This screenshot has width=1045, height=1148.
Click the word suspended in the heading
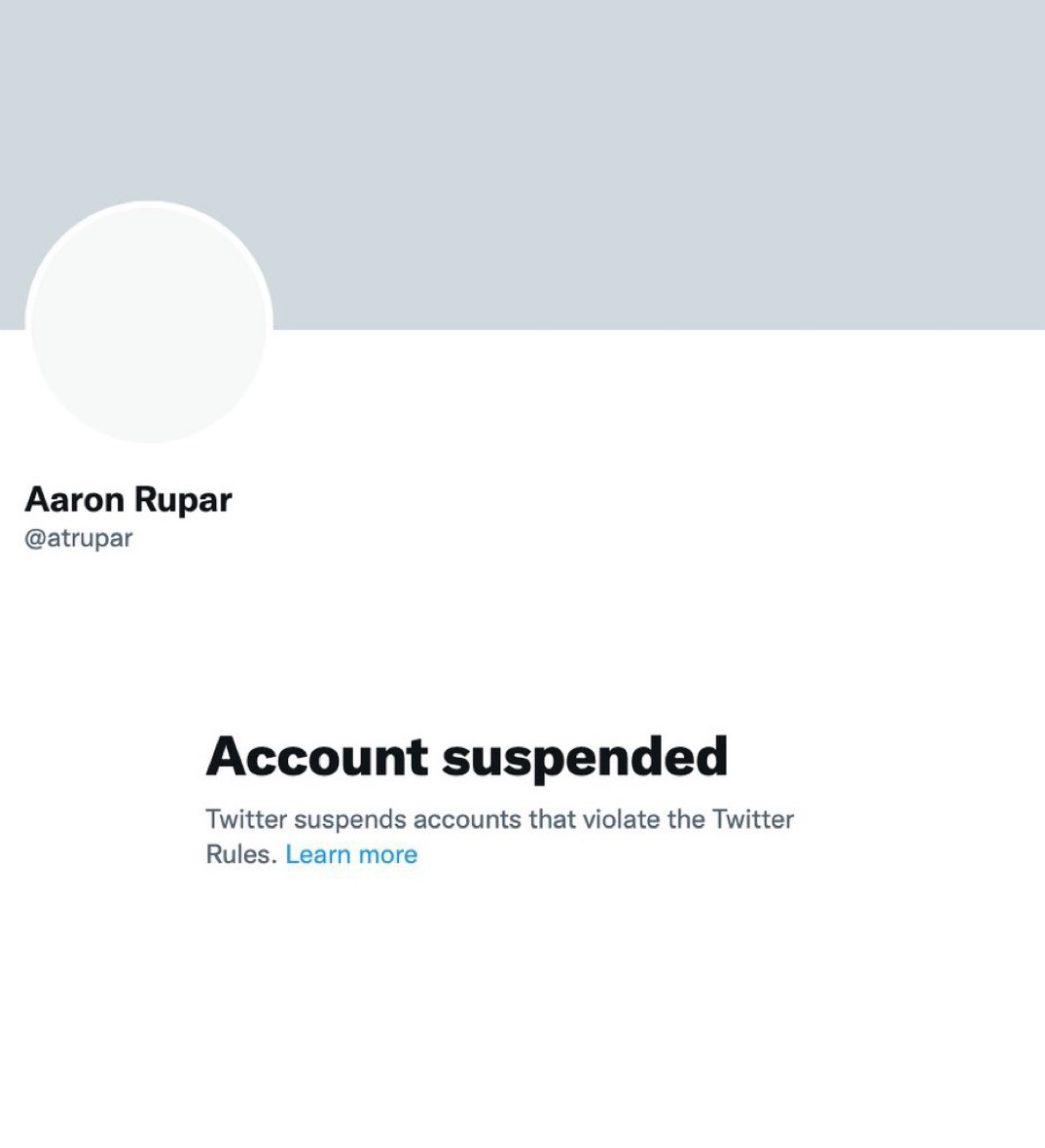click(x=585, y=758)
